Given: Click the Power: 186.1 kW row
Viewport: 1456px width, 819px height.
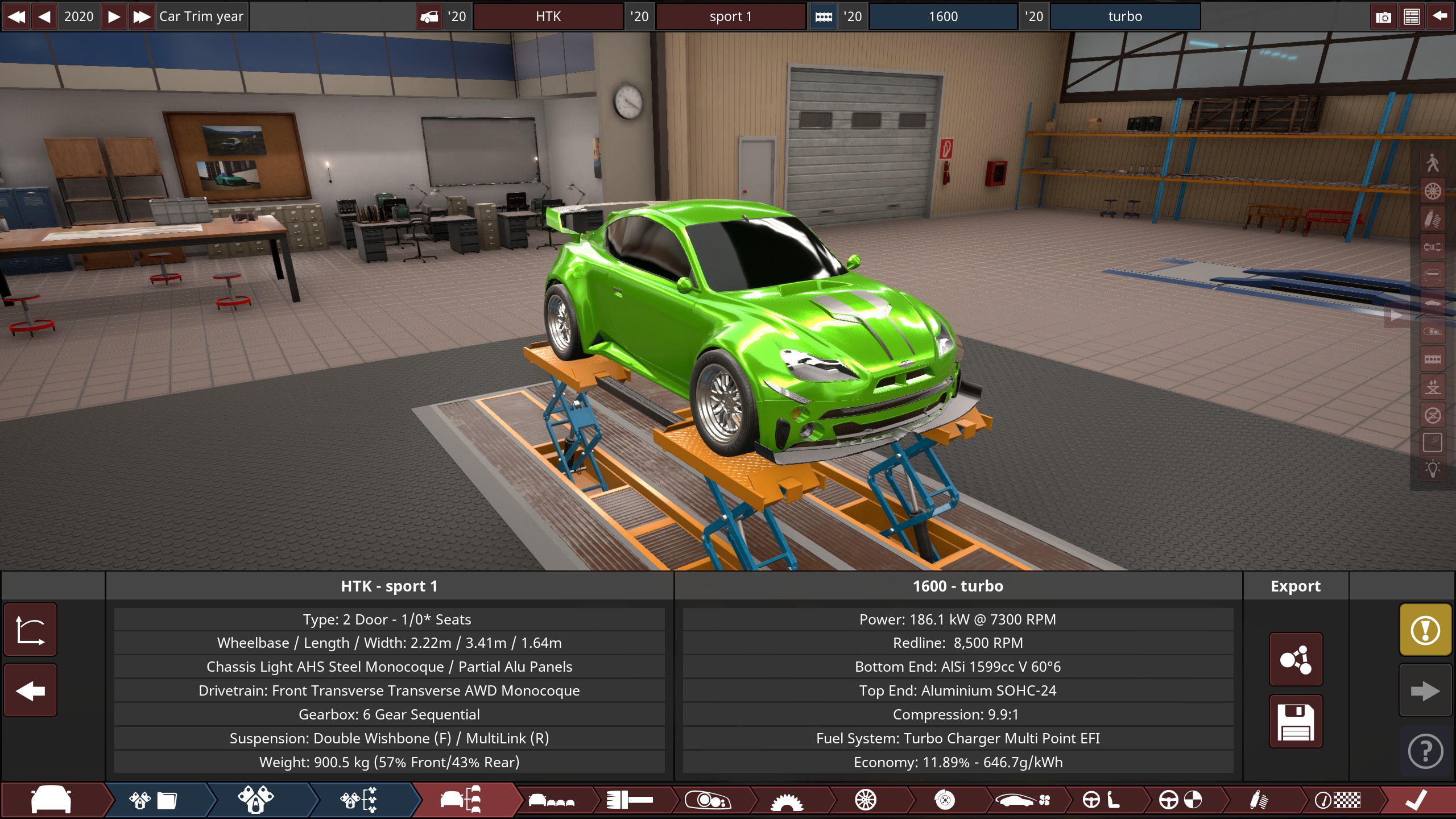Looking at the screenshot, I should click(958, 619).
